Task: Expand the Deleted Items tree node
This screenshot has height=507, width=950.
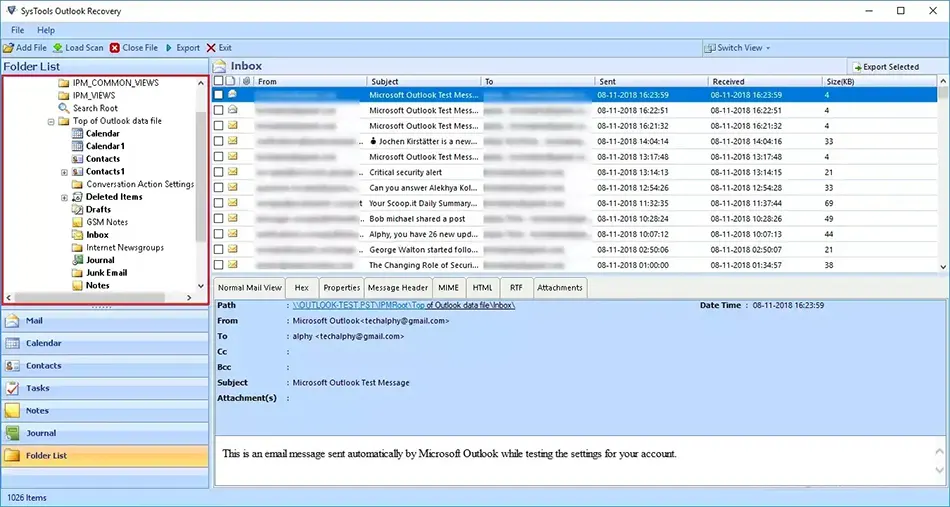Action: click(65, 197)
